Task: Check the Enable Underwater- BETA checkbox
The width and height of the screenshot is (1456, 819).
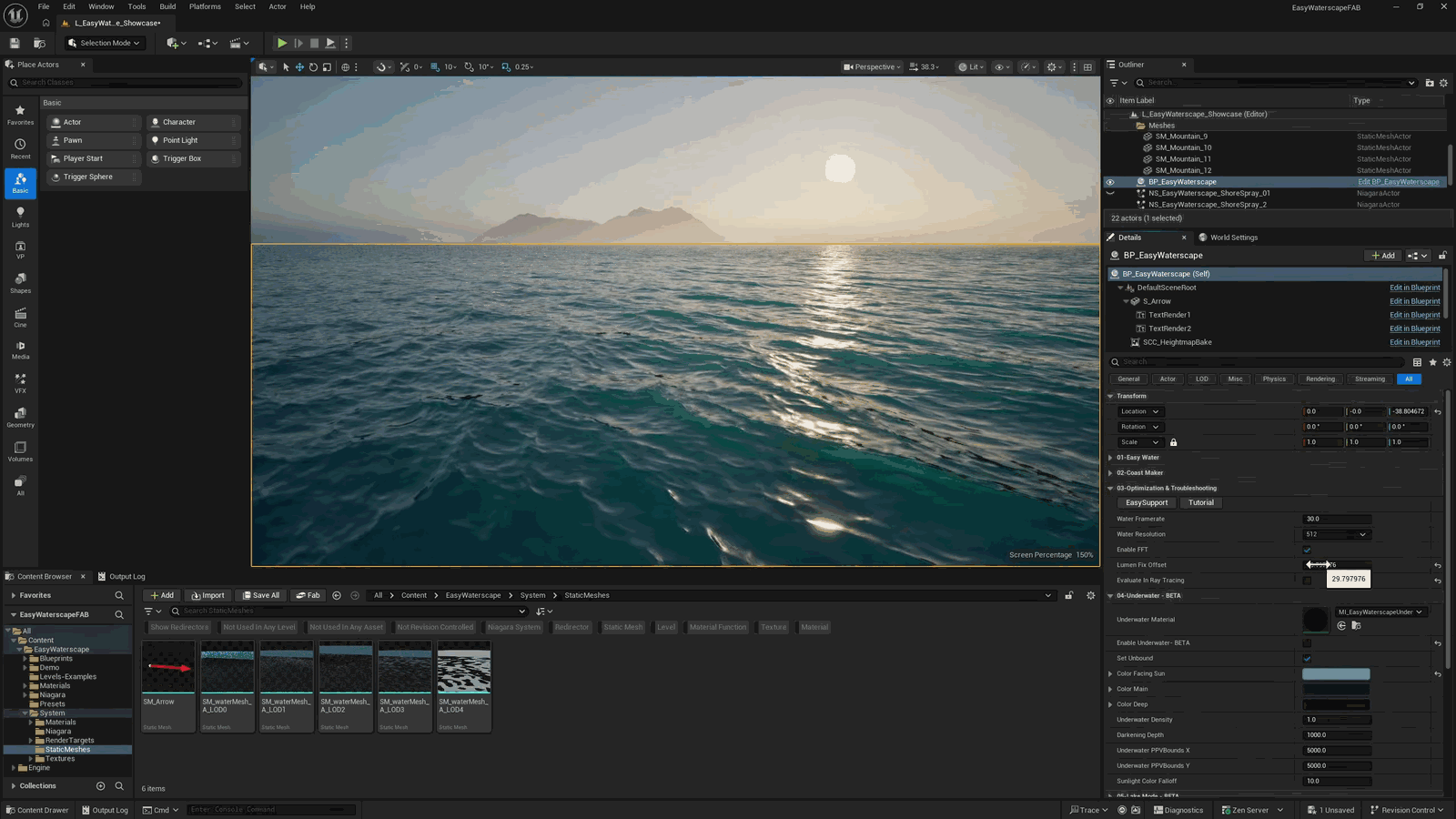Action: pyautogui.click(x=1307, y=643)
